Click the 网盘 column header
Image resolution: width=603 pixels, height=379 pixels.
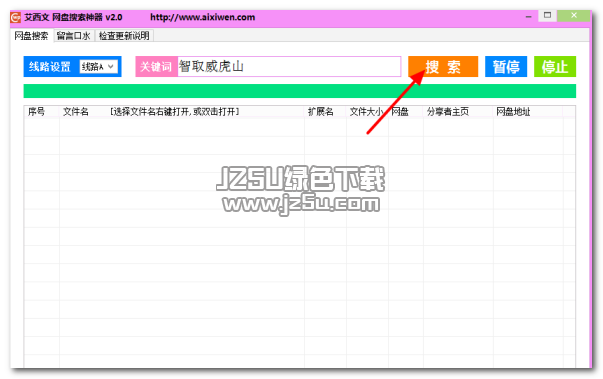[x=405, y=111]
